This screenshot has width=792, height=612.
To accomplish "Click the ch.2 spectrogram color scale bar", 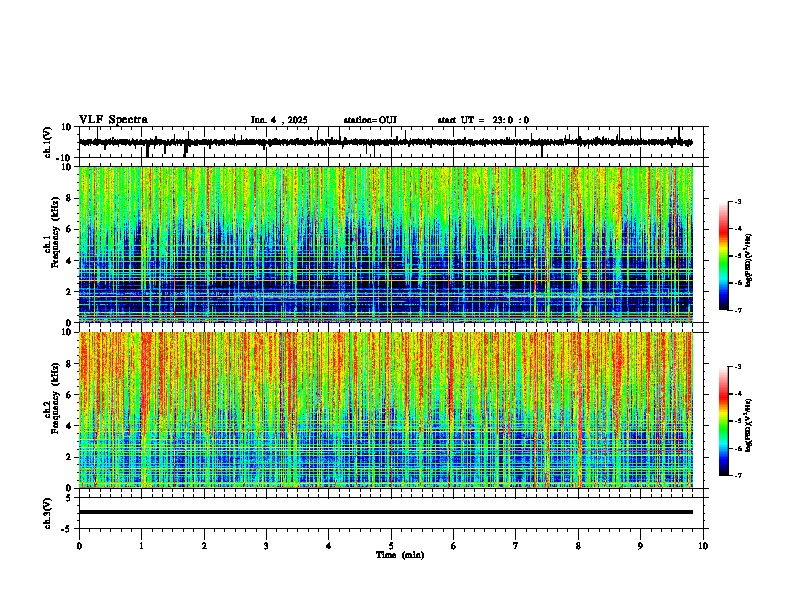I will 724,421.
